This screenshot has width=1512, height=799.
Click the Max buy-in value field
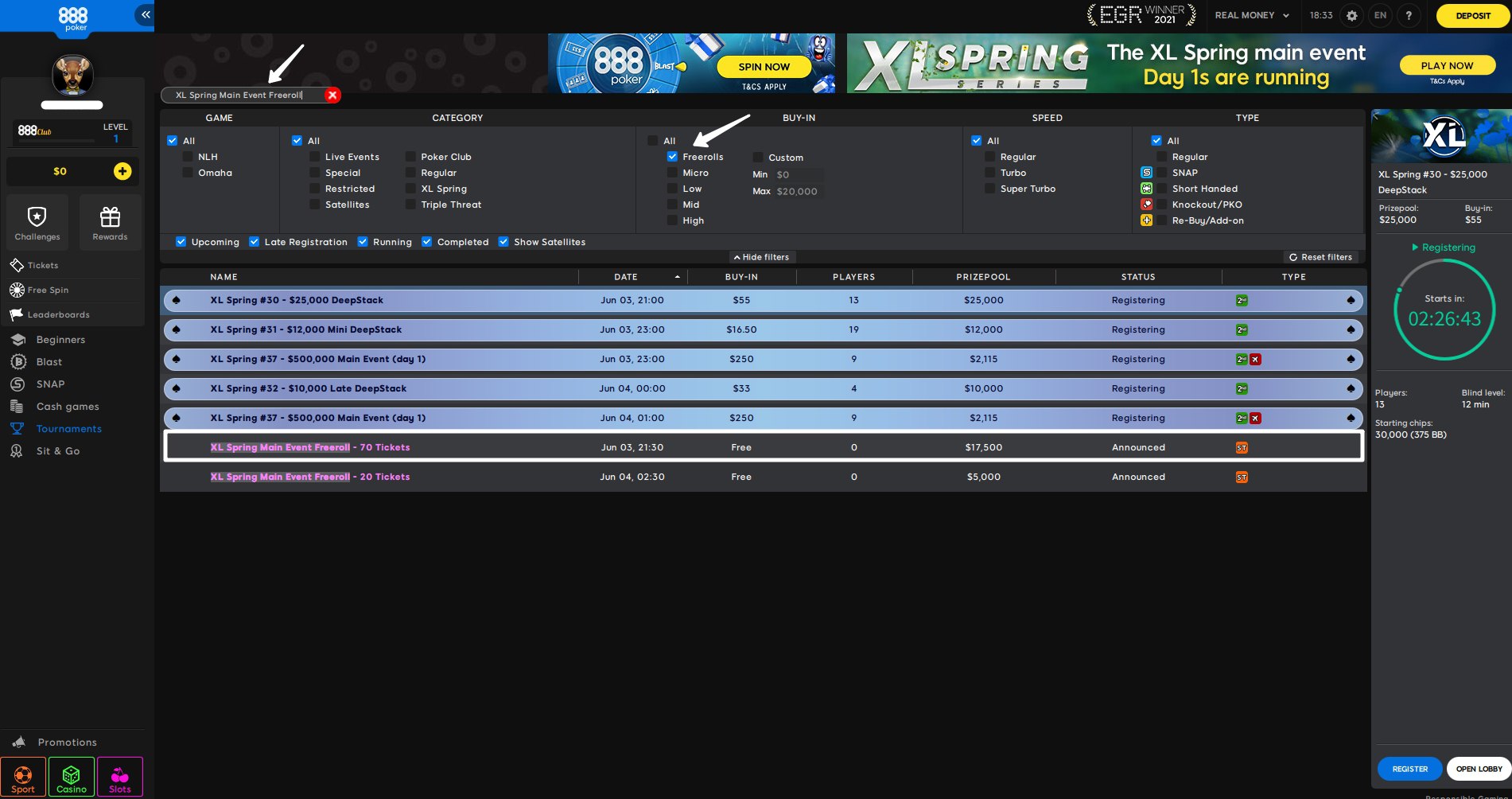click(x=799, y=192)
